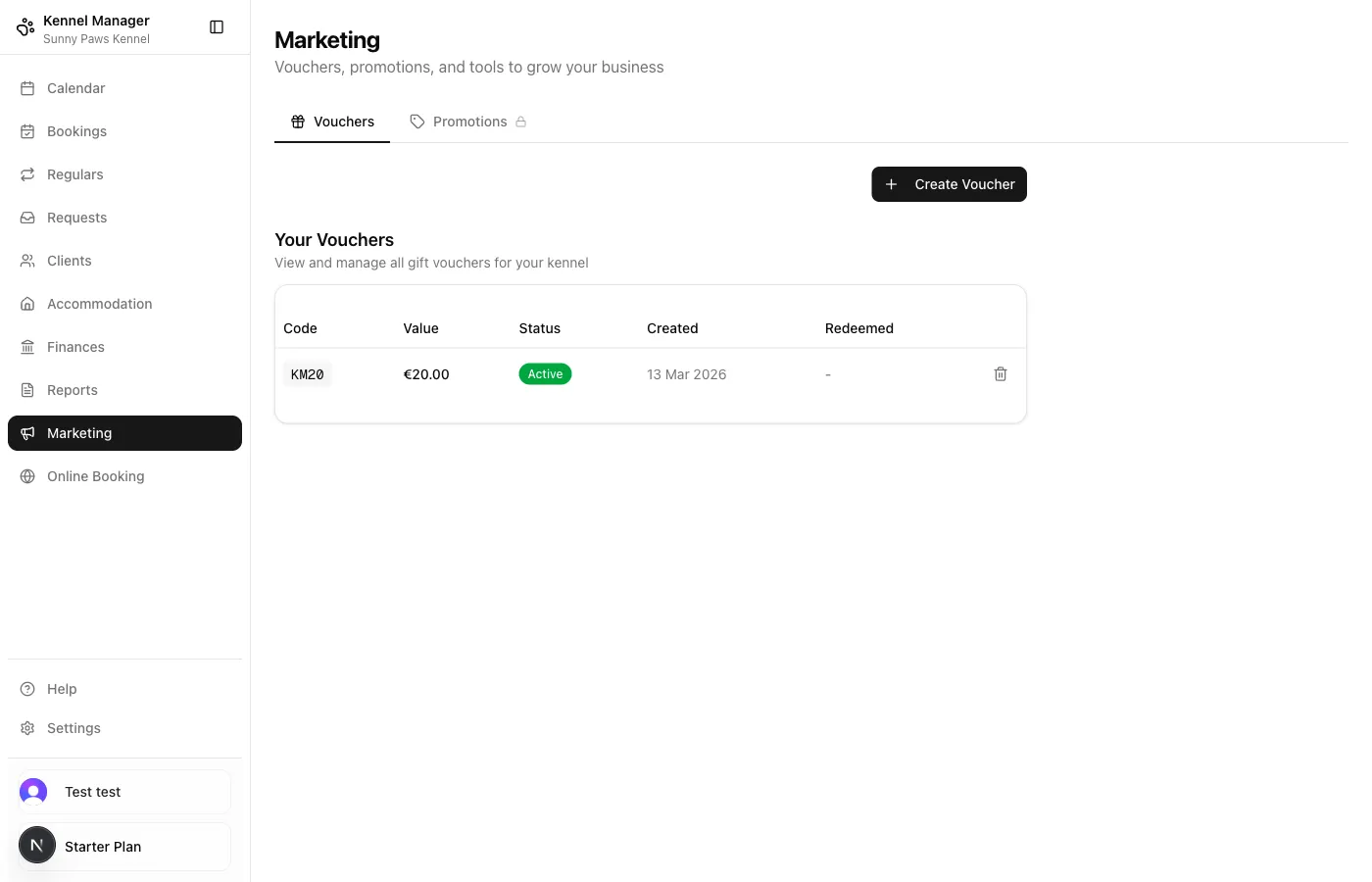Delete the KM20 voucher with the trash icon

[1000, 373]
